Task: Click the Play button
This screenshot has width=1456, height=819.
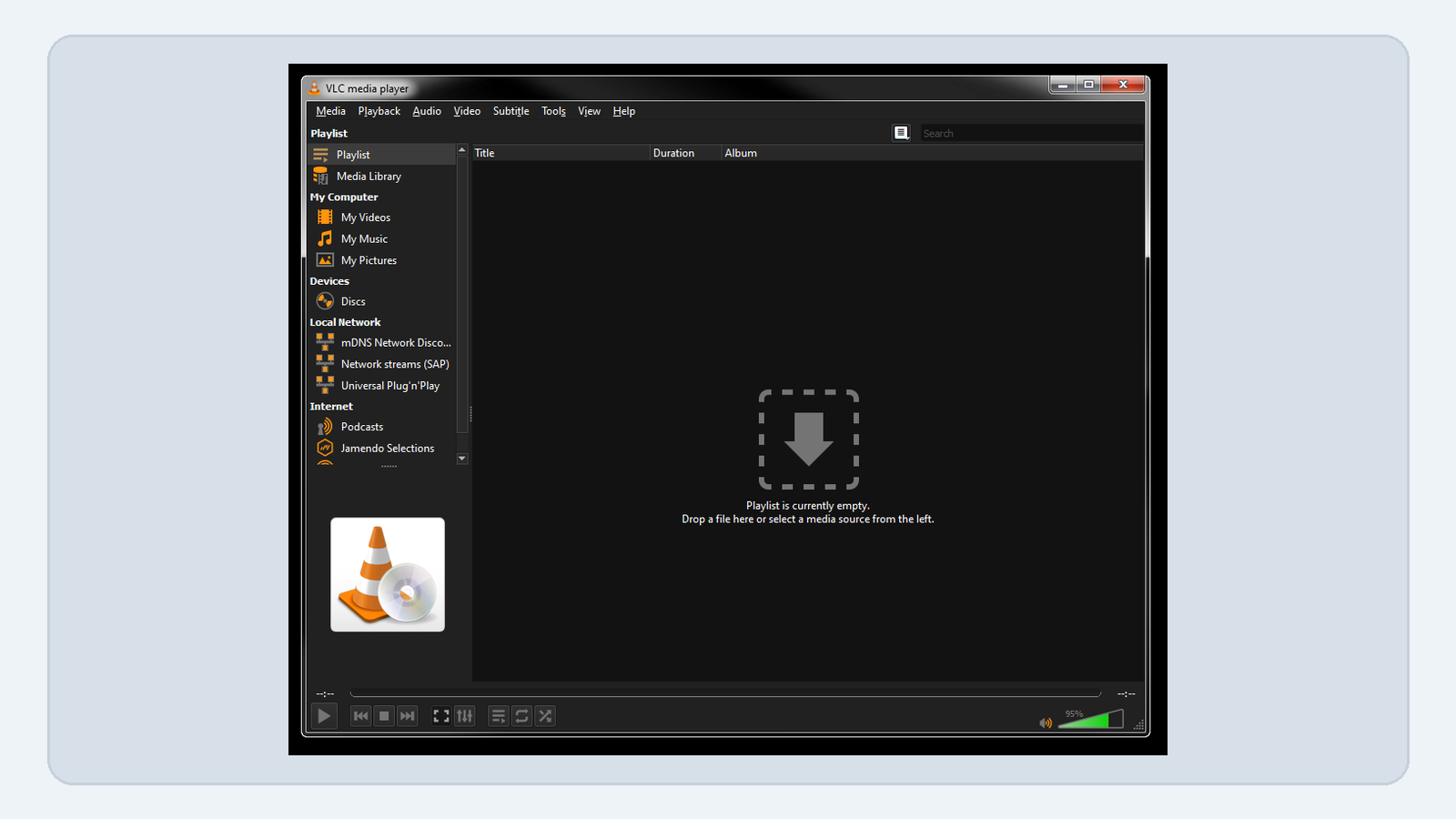Action: point(324,716)
